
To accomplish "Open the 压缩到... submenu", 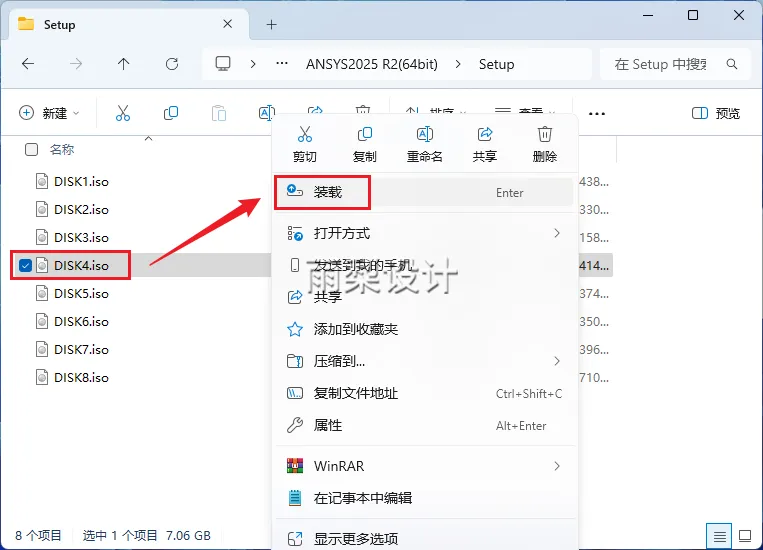I will (x=424, y=361).
